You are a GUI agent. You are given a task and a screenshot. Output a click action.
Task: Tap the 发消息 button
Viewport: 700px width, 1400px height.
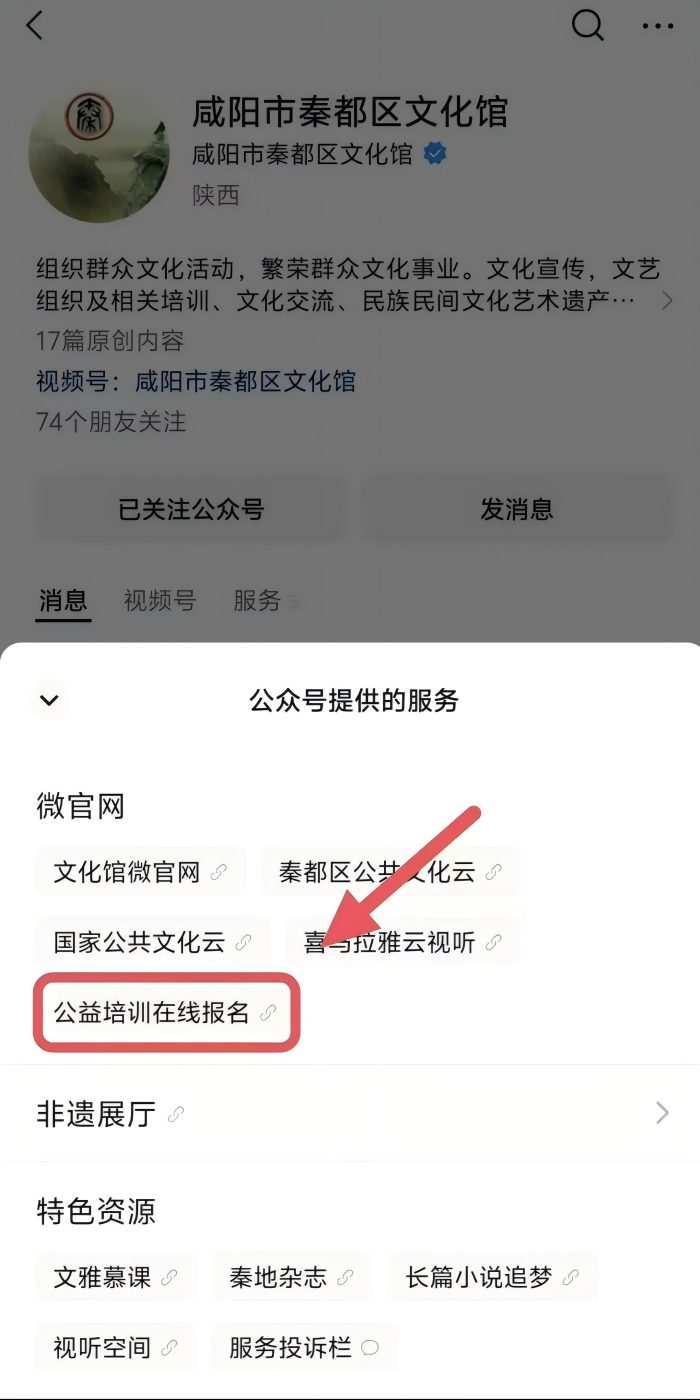pos(517,509)
